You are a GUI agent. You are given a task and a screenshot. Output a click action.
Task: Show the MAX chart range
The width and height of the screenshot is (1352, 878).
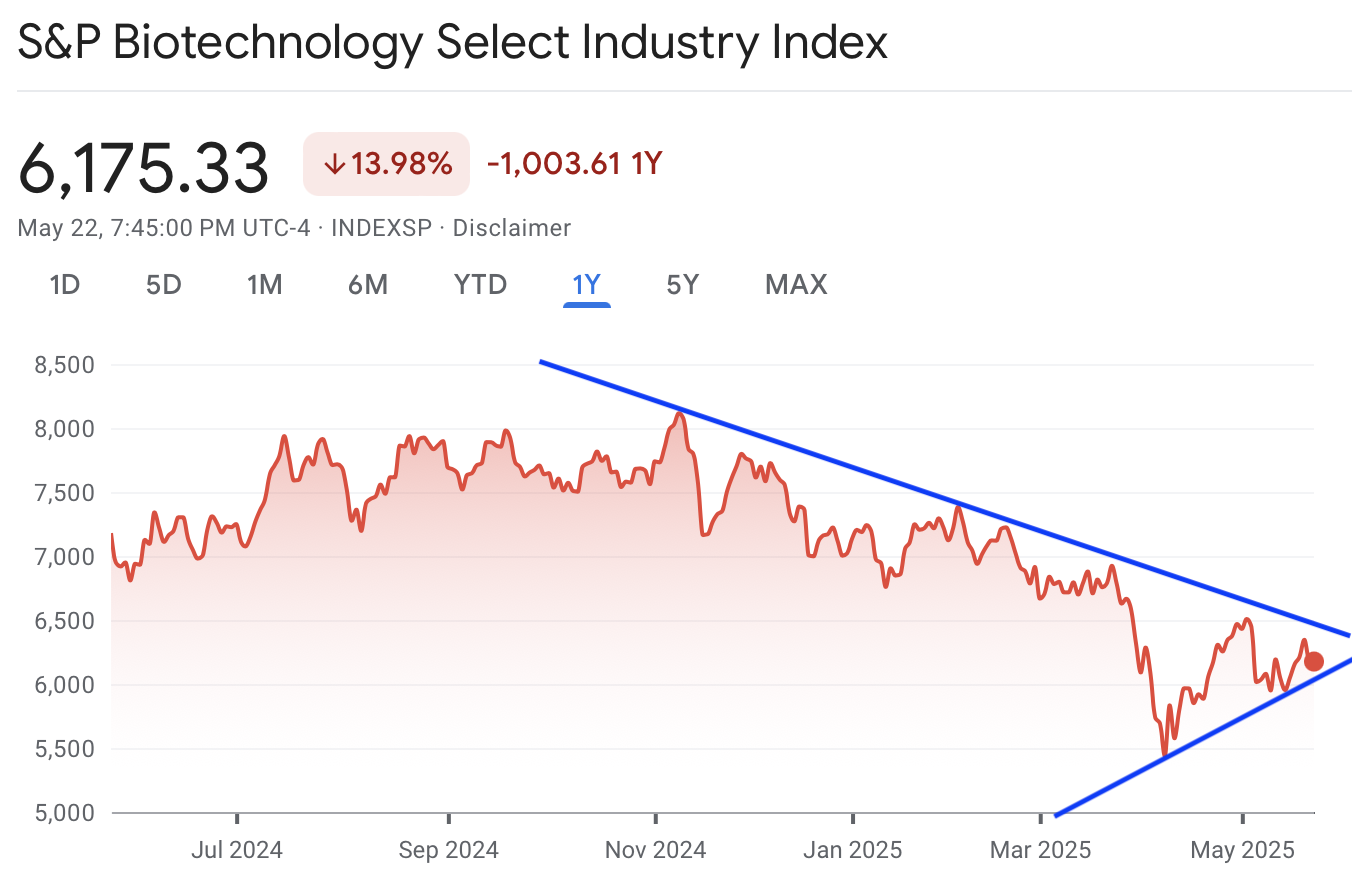796,285
